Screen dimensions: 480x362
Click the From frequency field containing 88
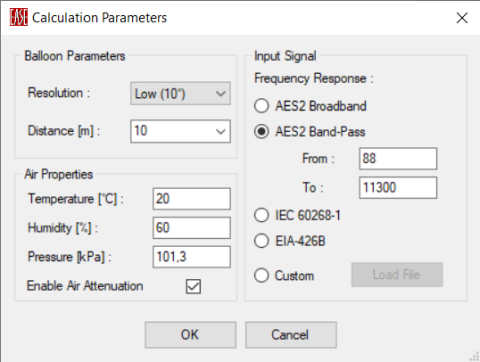(398, 159)
